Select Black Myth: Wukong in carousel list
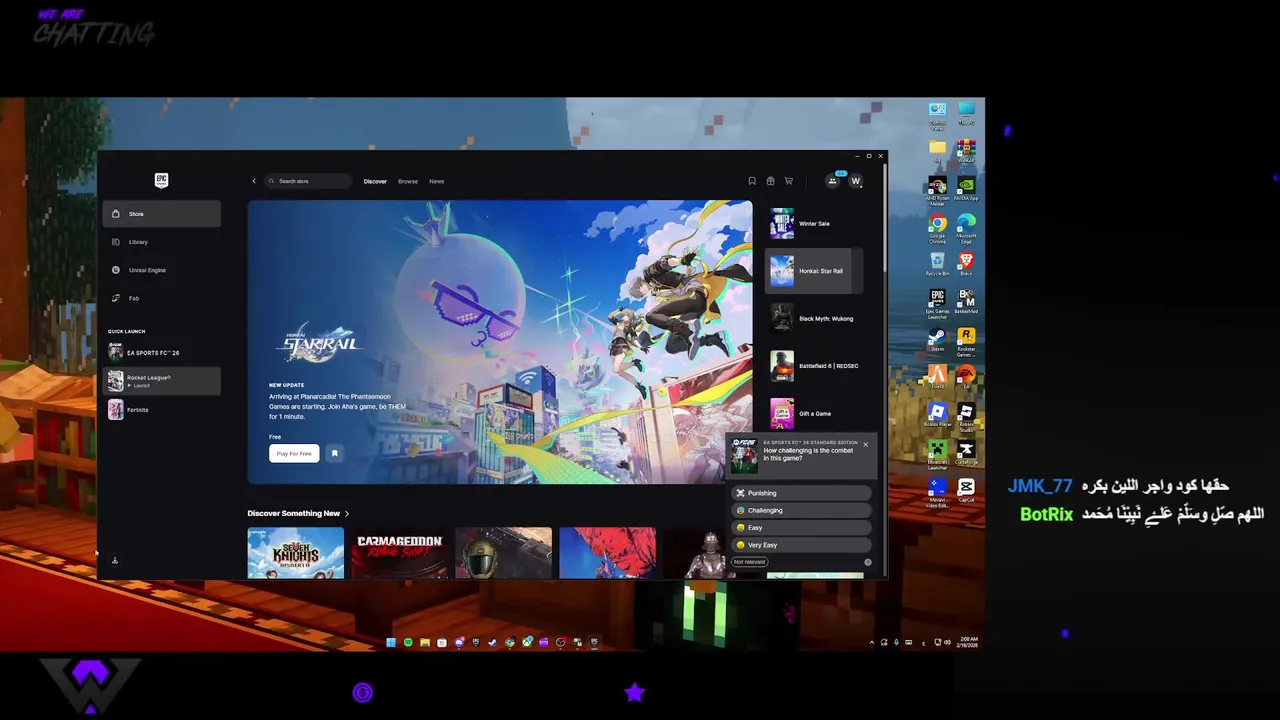 click(x=812, y=318)
